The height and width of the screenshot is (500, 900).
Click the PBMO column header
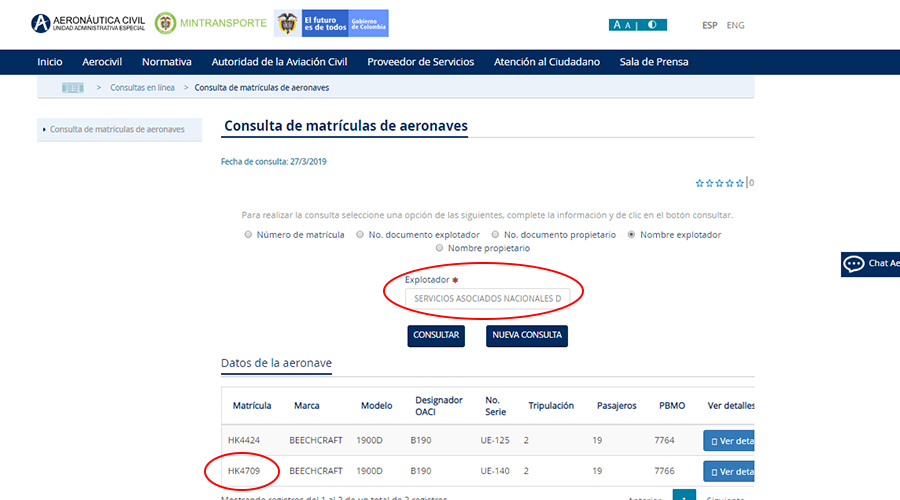point(672,405)
